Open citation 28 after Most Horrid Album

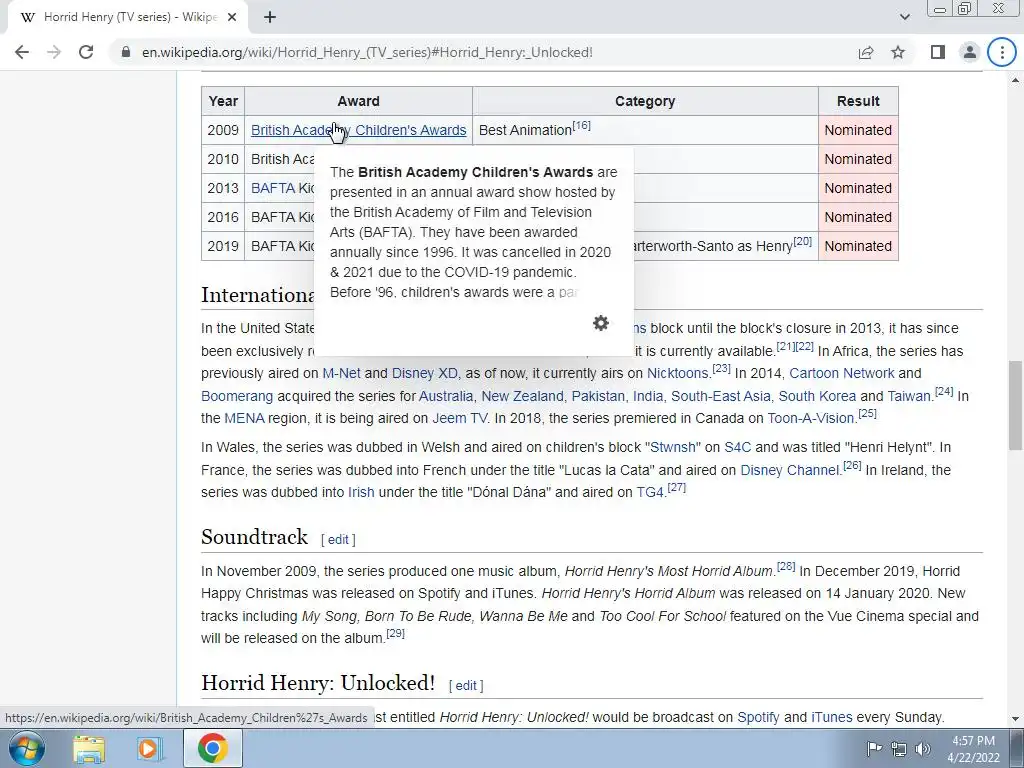pos(786,566)
